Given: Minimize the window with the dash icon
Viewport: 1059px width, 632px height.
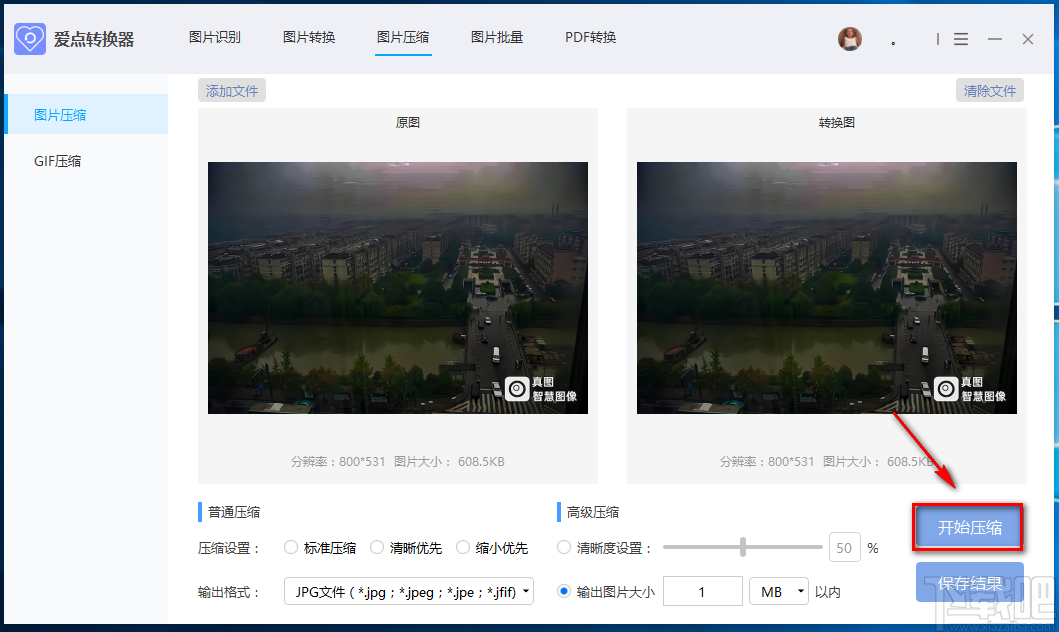Looking at the screenshot, I should [x=994, y=39].
